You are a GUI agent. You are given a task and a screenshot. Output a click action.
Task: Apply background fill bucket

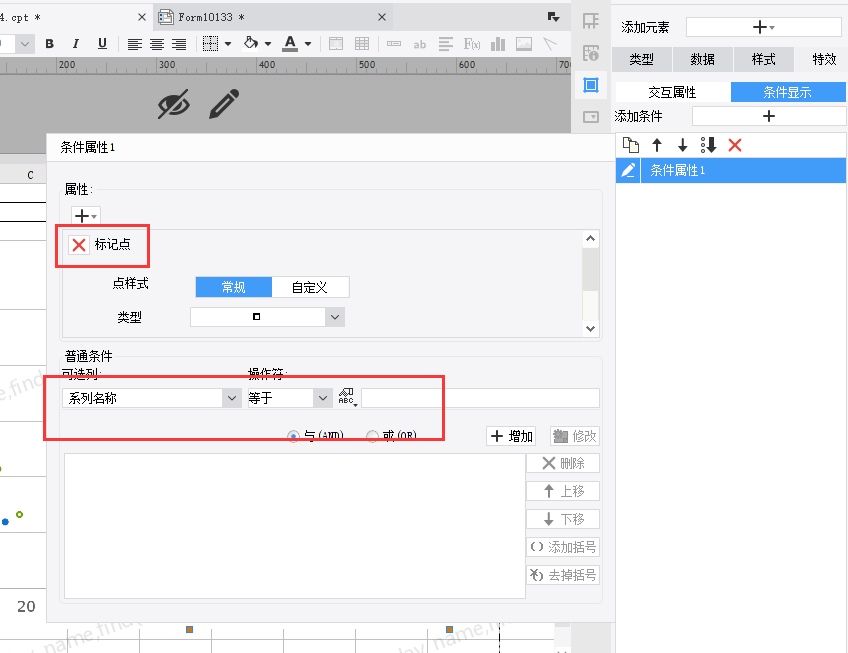click(251, 43)
